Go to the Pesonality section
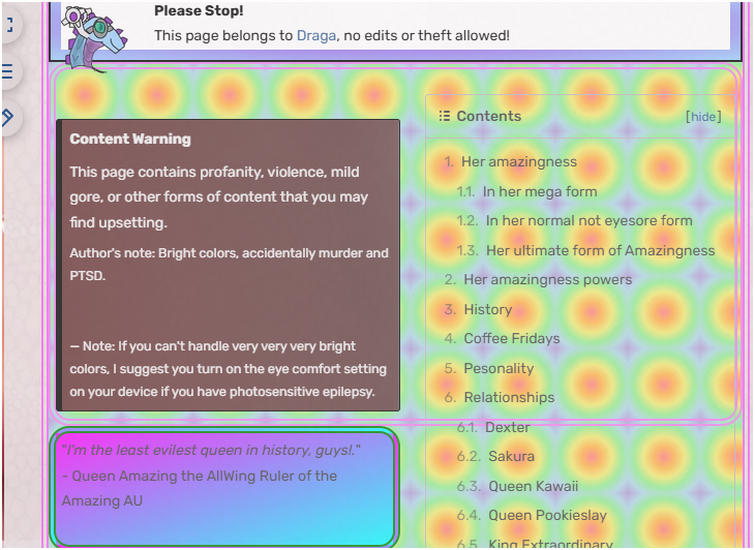The image size is (755, 550). point(498,368)
